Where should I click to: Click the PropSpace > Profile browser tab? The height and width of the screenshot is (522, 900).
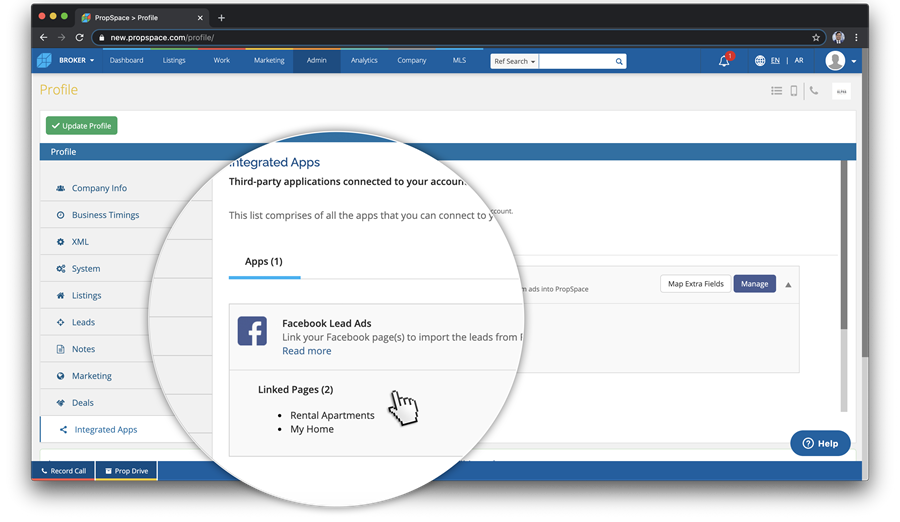[141, 18]
